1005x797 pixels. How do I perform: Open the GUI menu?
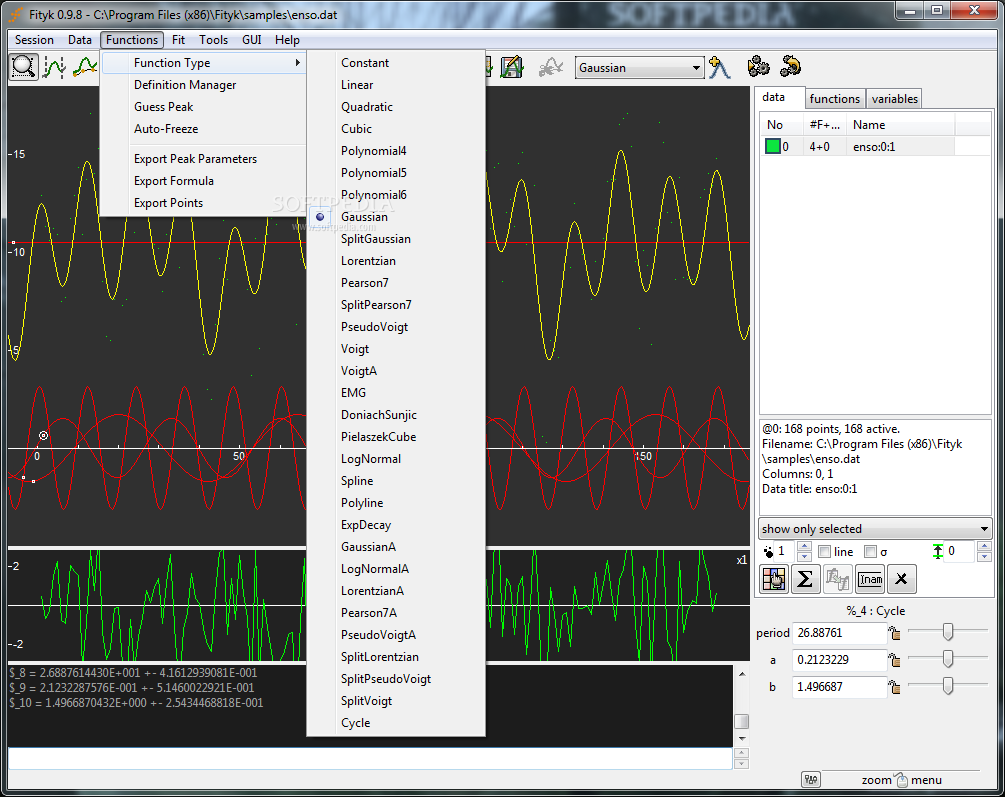252,40
